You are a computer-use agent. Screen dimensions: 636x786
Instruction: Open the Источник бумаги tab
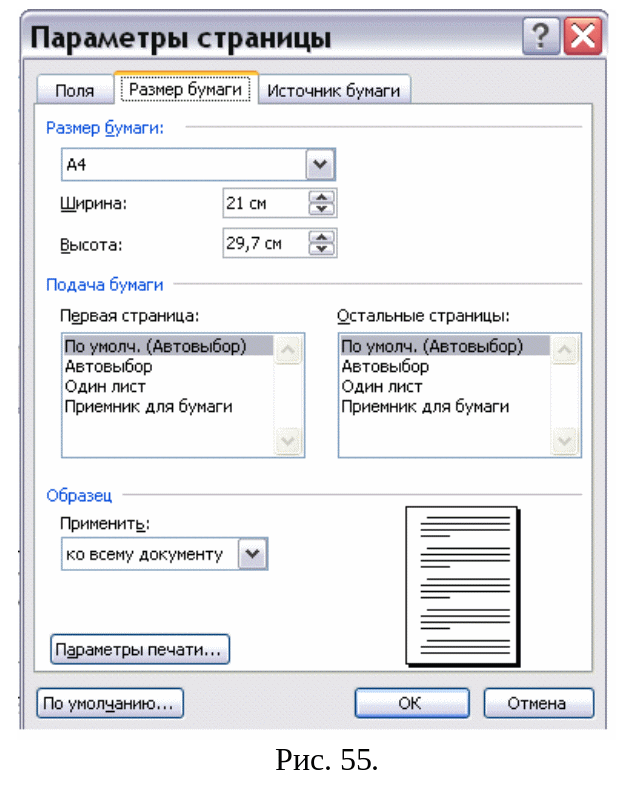coord(334,90)
